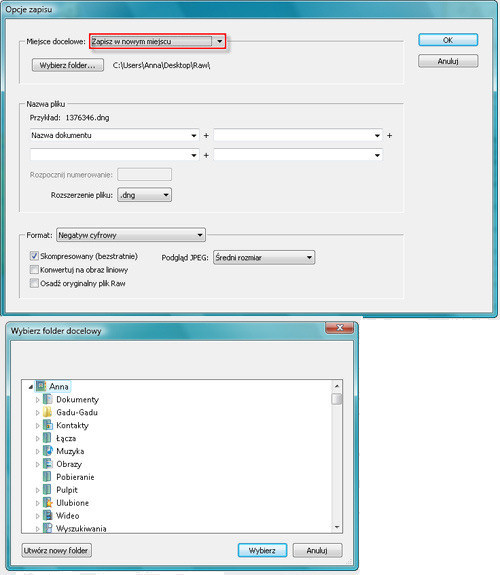Click the Ulubione star folder icon
This screenshot has height=575, width=500.
(x=48, y=503)
